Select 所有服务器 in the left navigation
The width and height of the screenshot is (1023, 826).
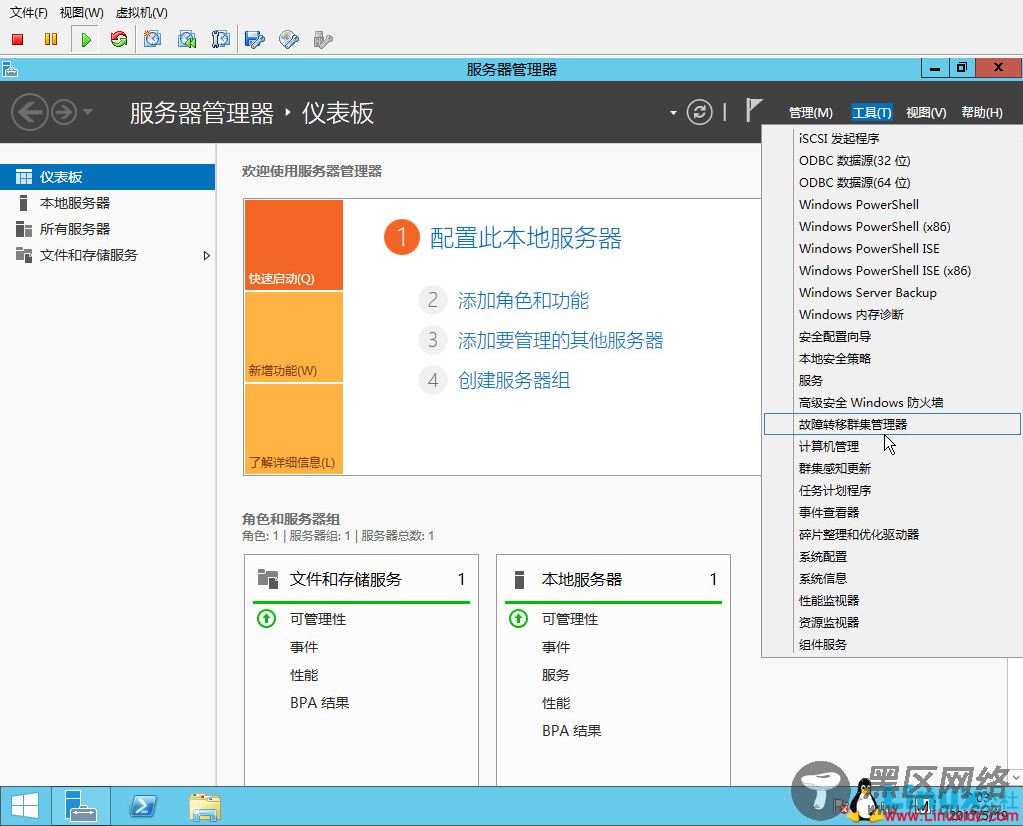108,229
